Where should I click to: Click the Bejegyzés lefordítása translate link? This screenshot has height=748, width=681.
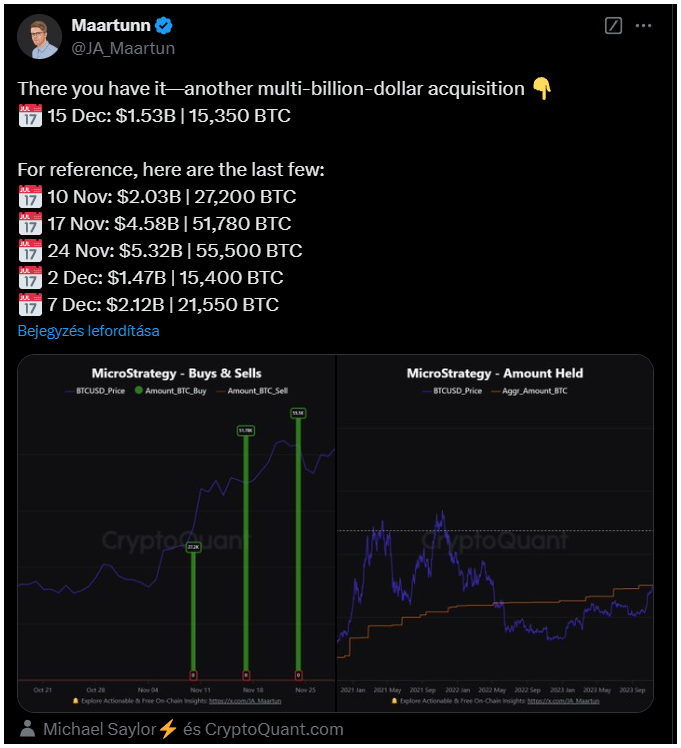[x=88, y=331]
